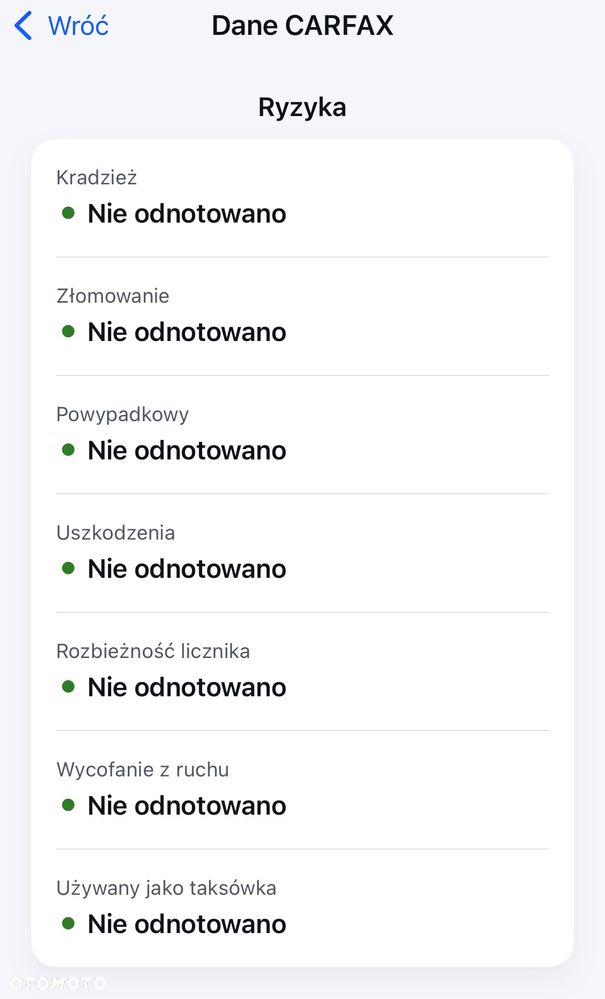Click the green dot under Używany jako taksówka

click(68, 923)
